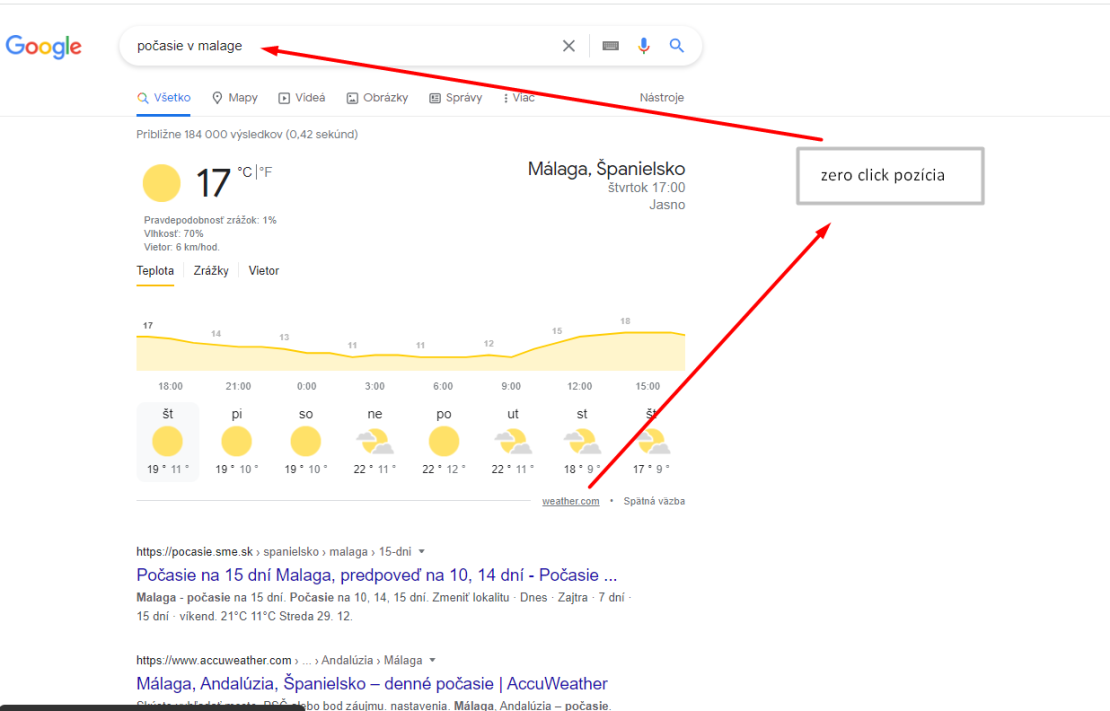Expand the Viac menu
Image resolution: width=1110 pixels, height=711 pixels.
point(519,98)
